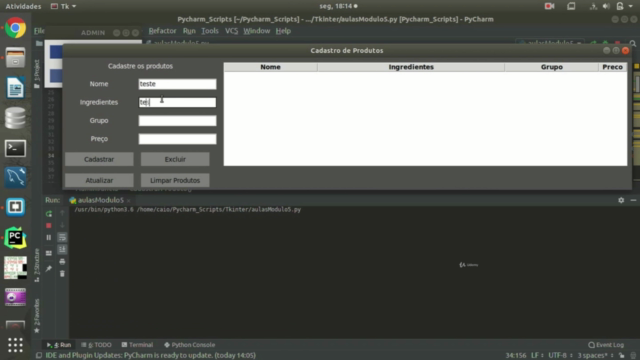Pin the Run tab
640x360 pixels.
(x=49, y=268)
